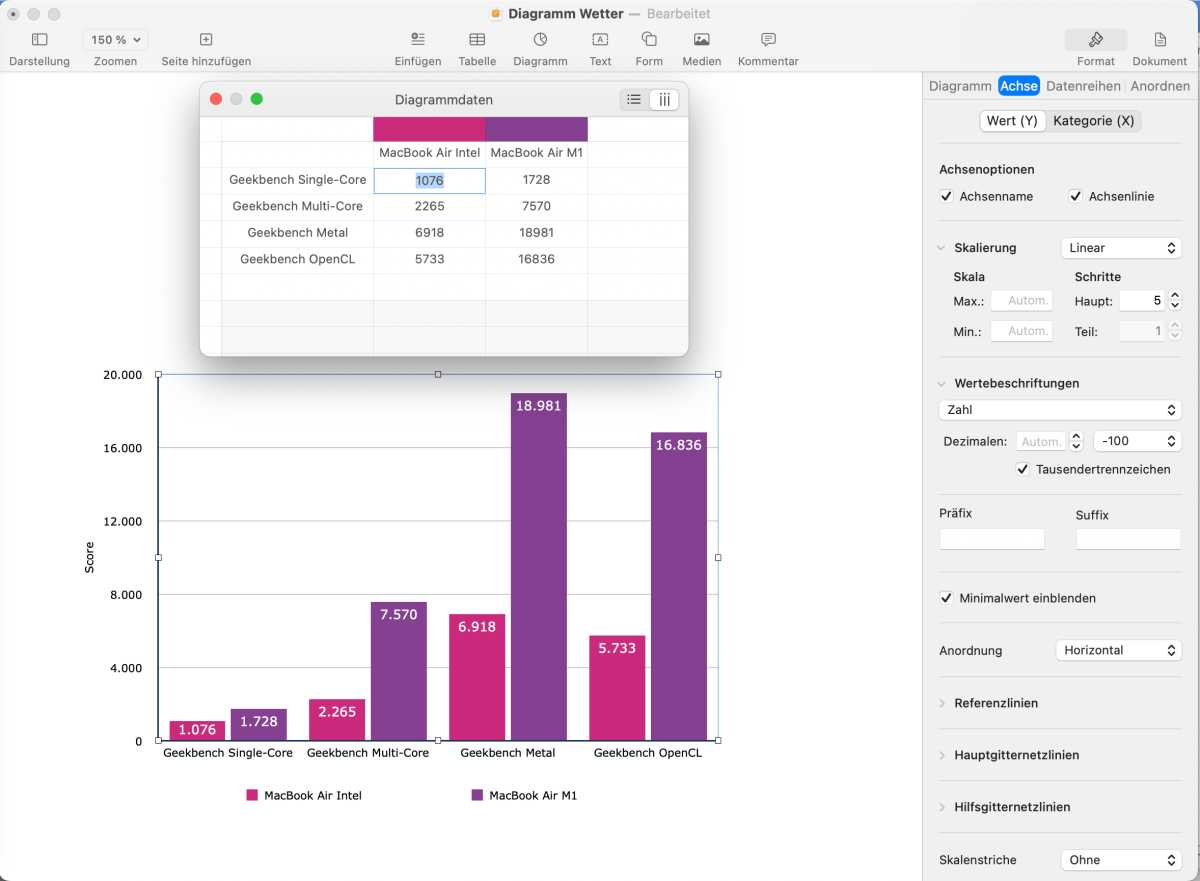
Task: Select the 1076 cell in Diagrammdaten
Action: [430, 180]
